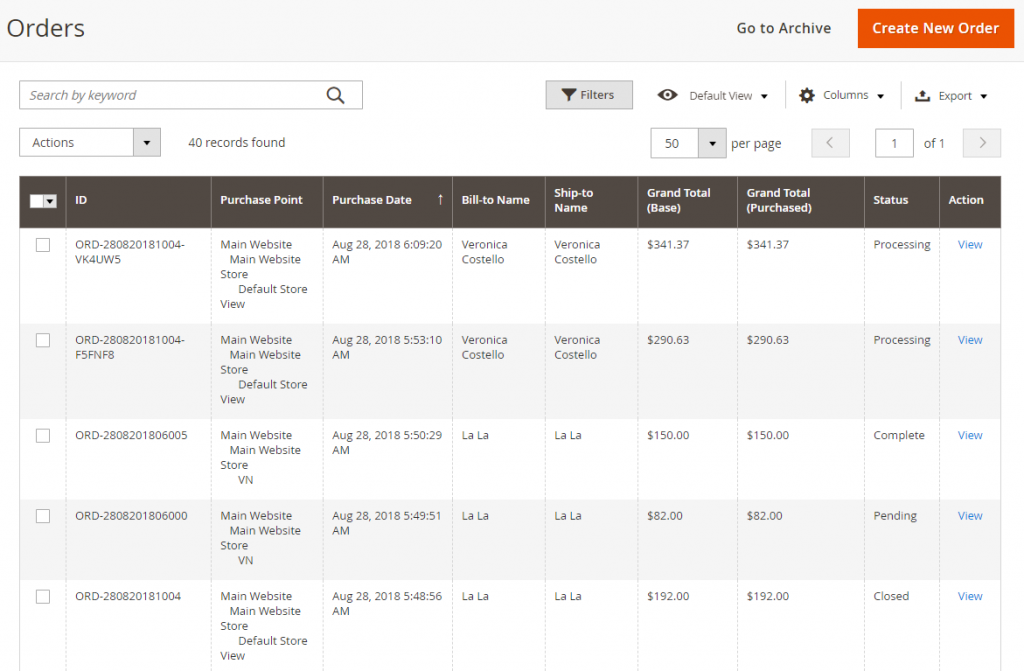Click Create New Order button
1024x671 pixels.
coord(935,28)
